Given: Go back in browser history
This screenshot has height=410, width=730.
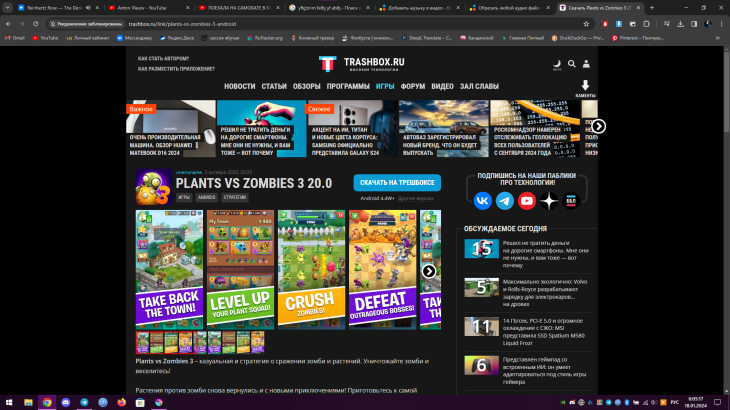Looking at the screenshot, I should [8, 24].
